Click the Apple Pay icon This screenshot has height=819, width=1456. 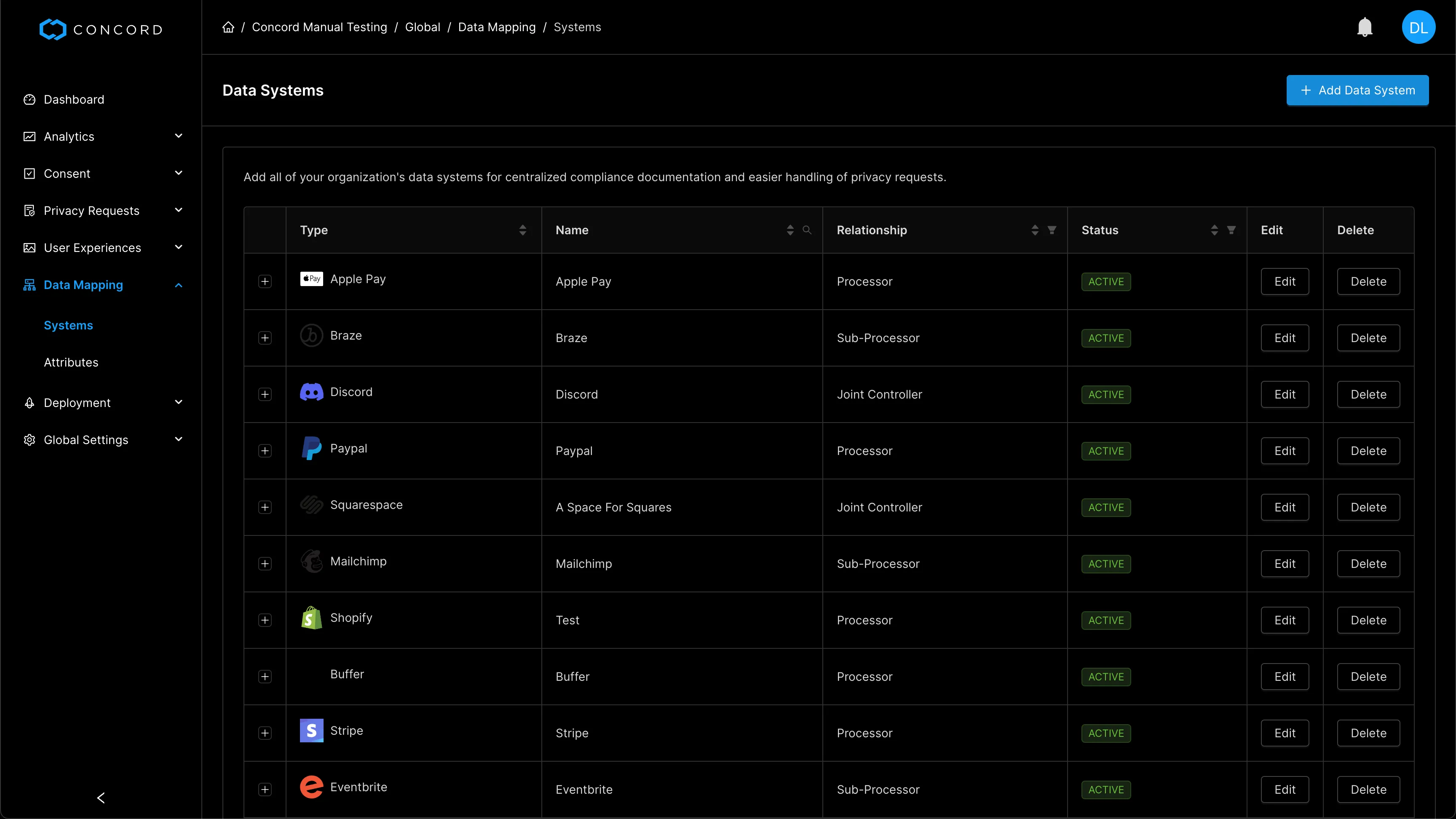pos(311,278)
